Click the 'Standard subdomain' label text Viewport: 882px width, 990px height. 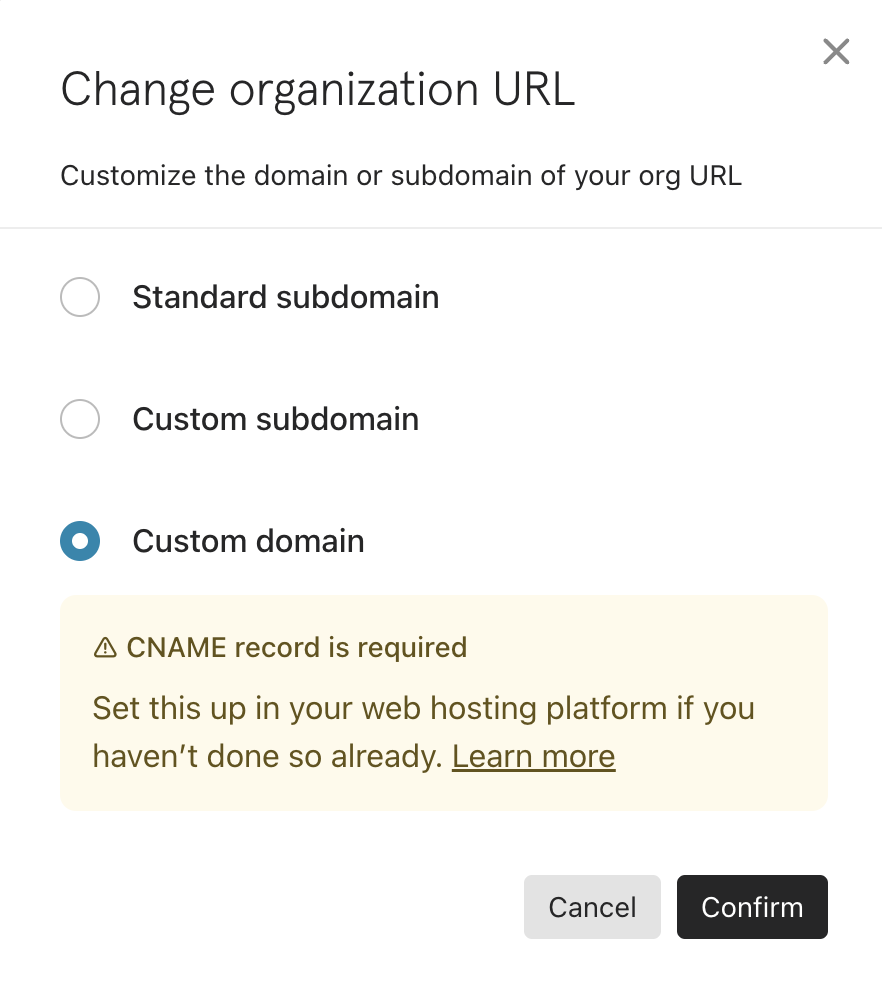point(285,297)
